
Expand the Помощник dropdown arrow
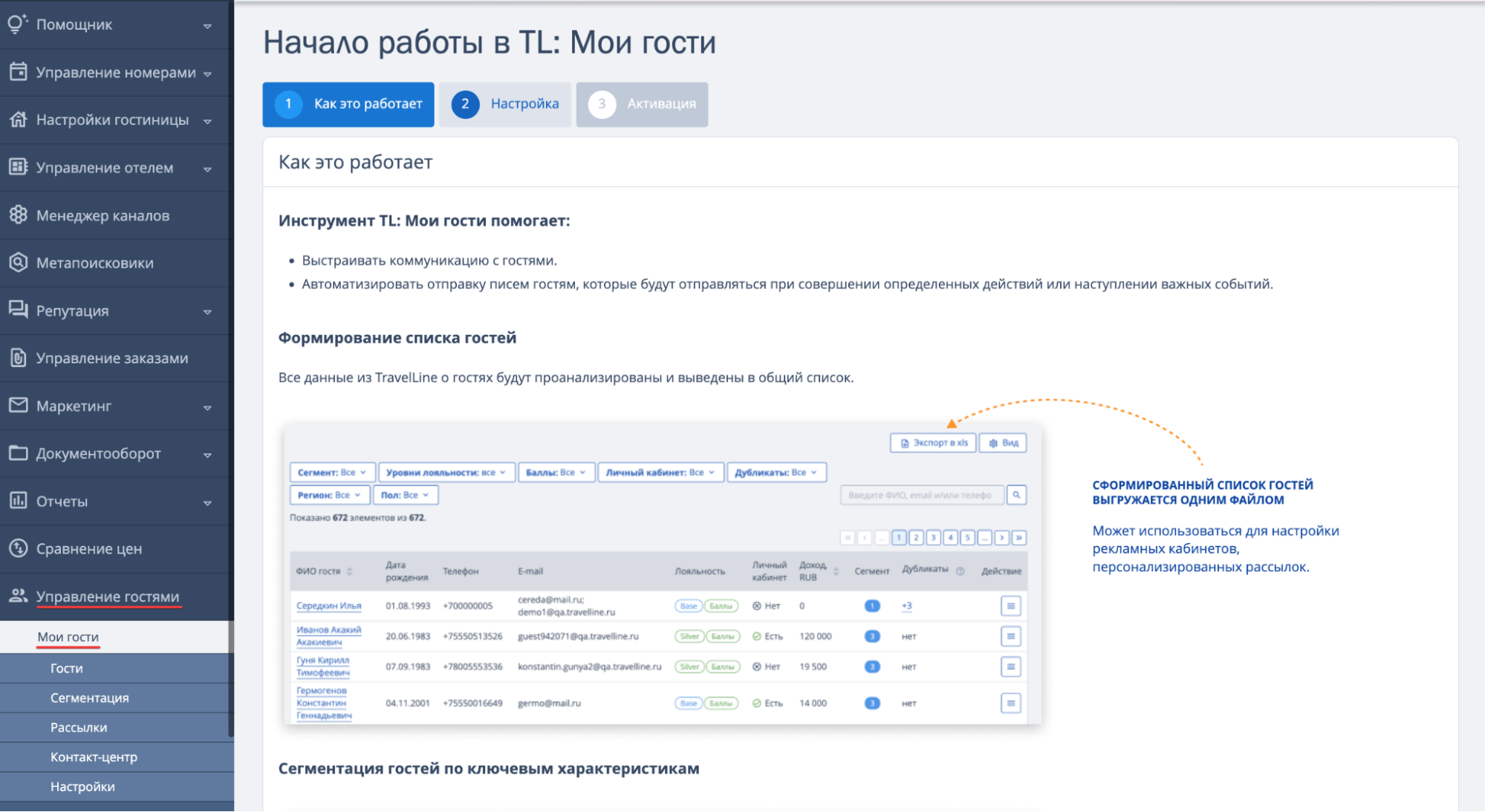[207, 26]
